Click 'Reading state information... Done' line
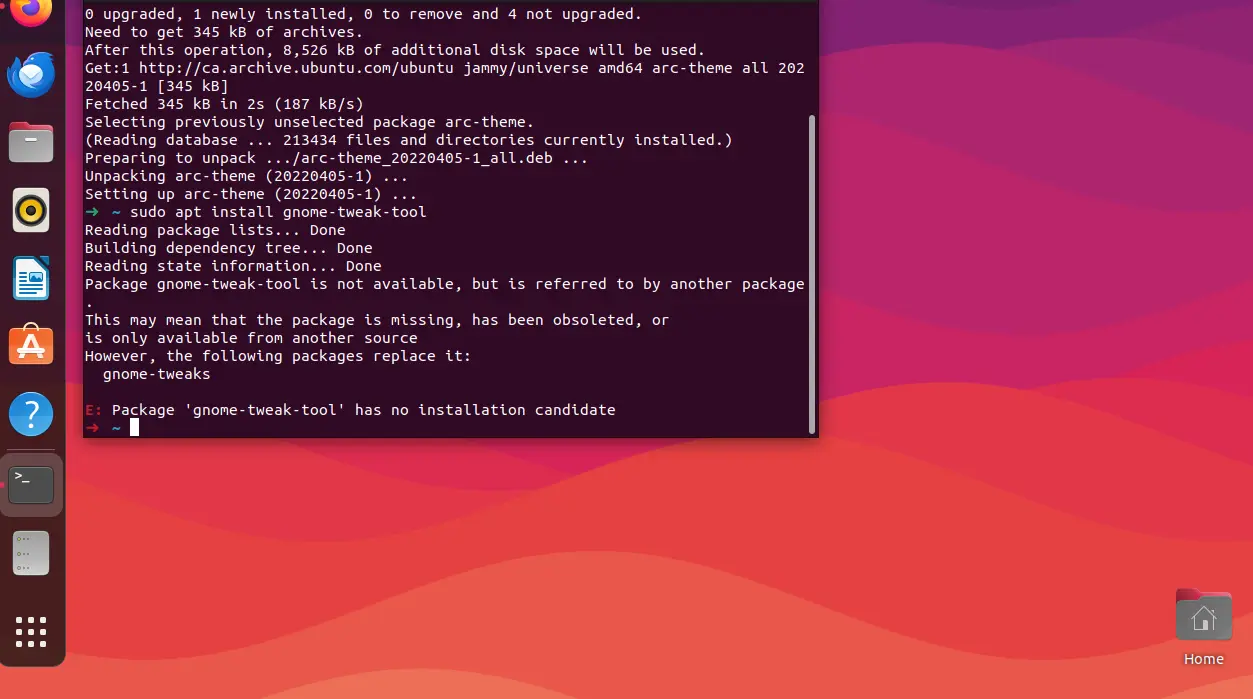The width and height of the screenshot is (1253, 699). tap(233, 266)
